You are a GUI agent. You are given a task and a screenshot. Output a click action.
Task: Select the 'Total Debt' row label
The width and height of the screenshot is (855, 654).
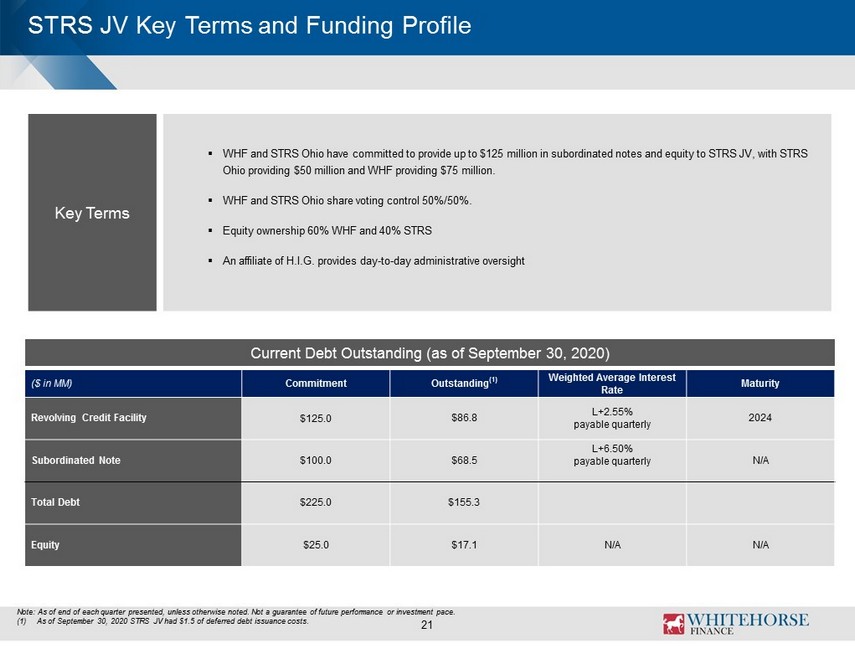point(133,502)
